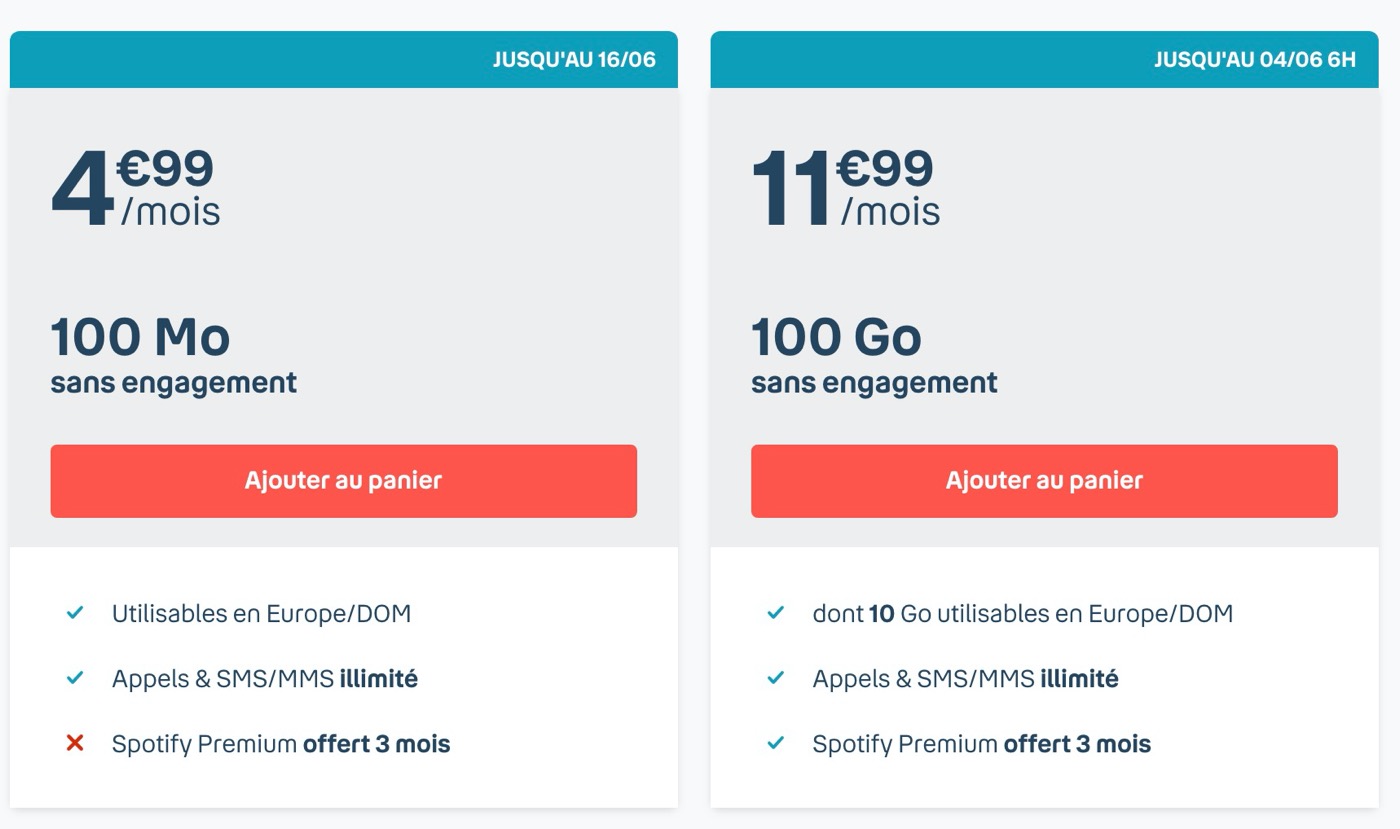The image size is (1400, 829).
Task: Select the JUSQU'AU 16/06 banner
Action: 344,59
